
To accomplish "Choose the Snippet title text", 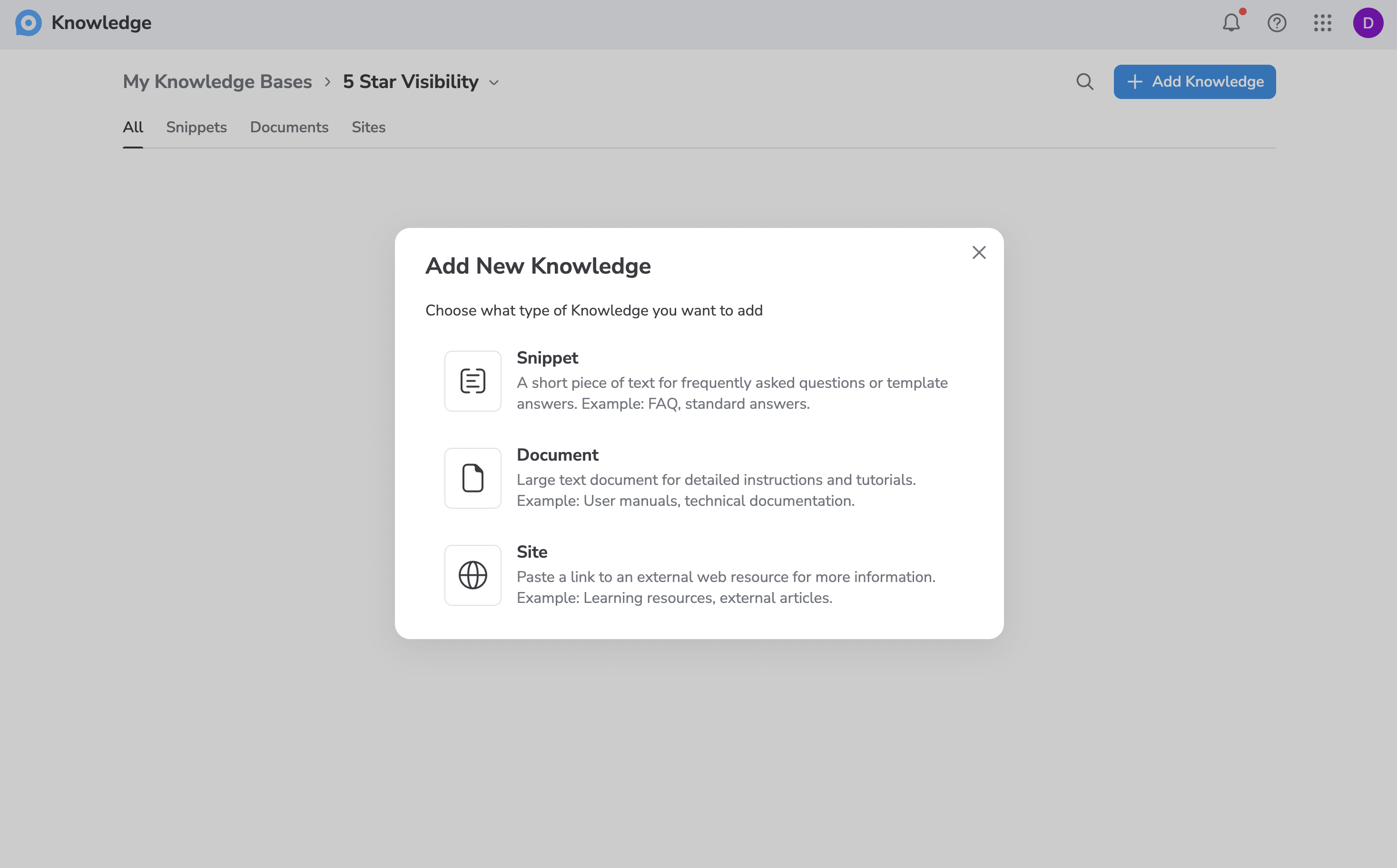I will coord(547,358).
